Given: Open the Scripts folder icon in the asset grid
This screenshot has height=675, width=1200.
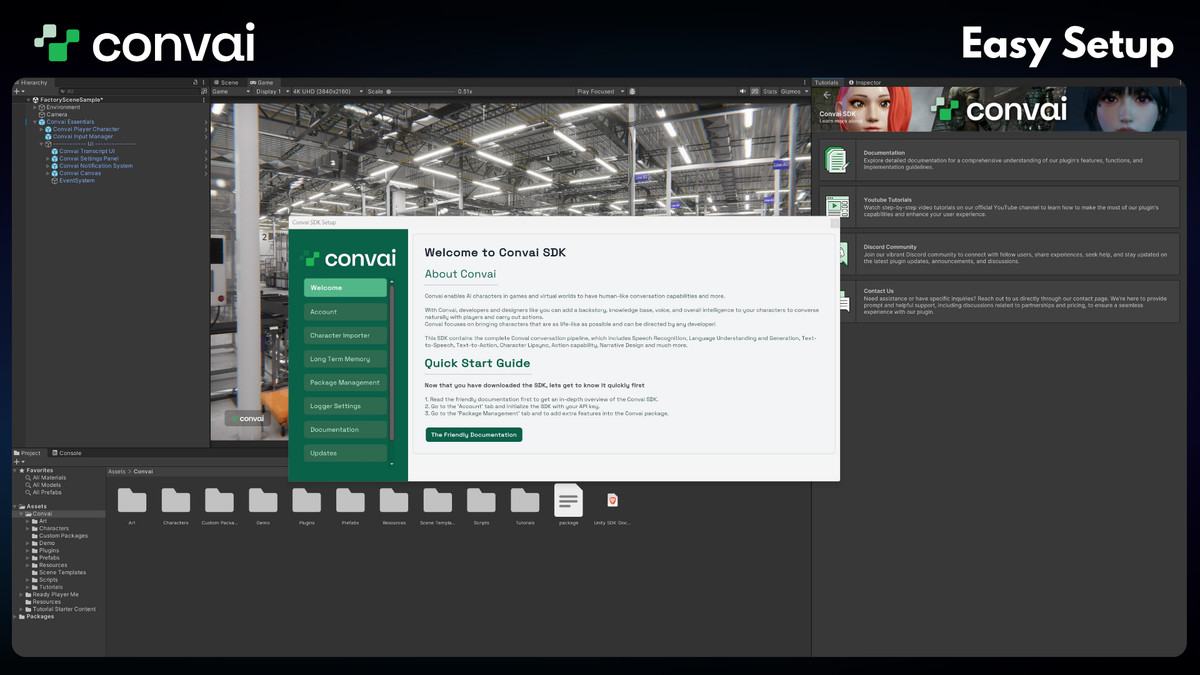Looking at the screenshot, I should pos(481,500).
